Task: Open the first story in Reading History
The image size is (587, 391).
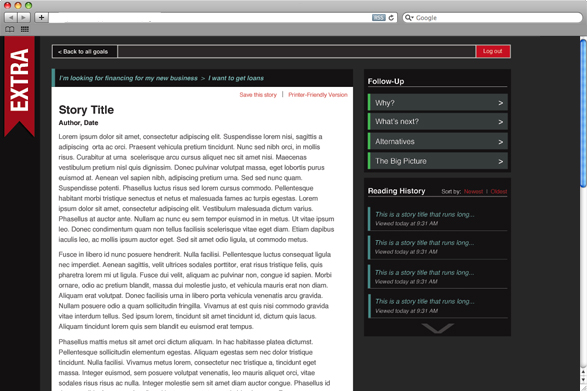Action: pos(438,218)
